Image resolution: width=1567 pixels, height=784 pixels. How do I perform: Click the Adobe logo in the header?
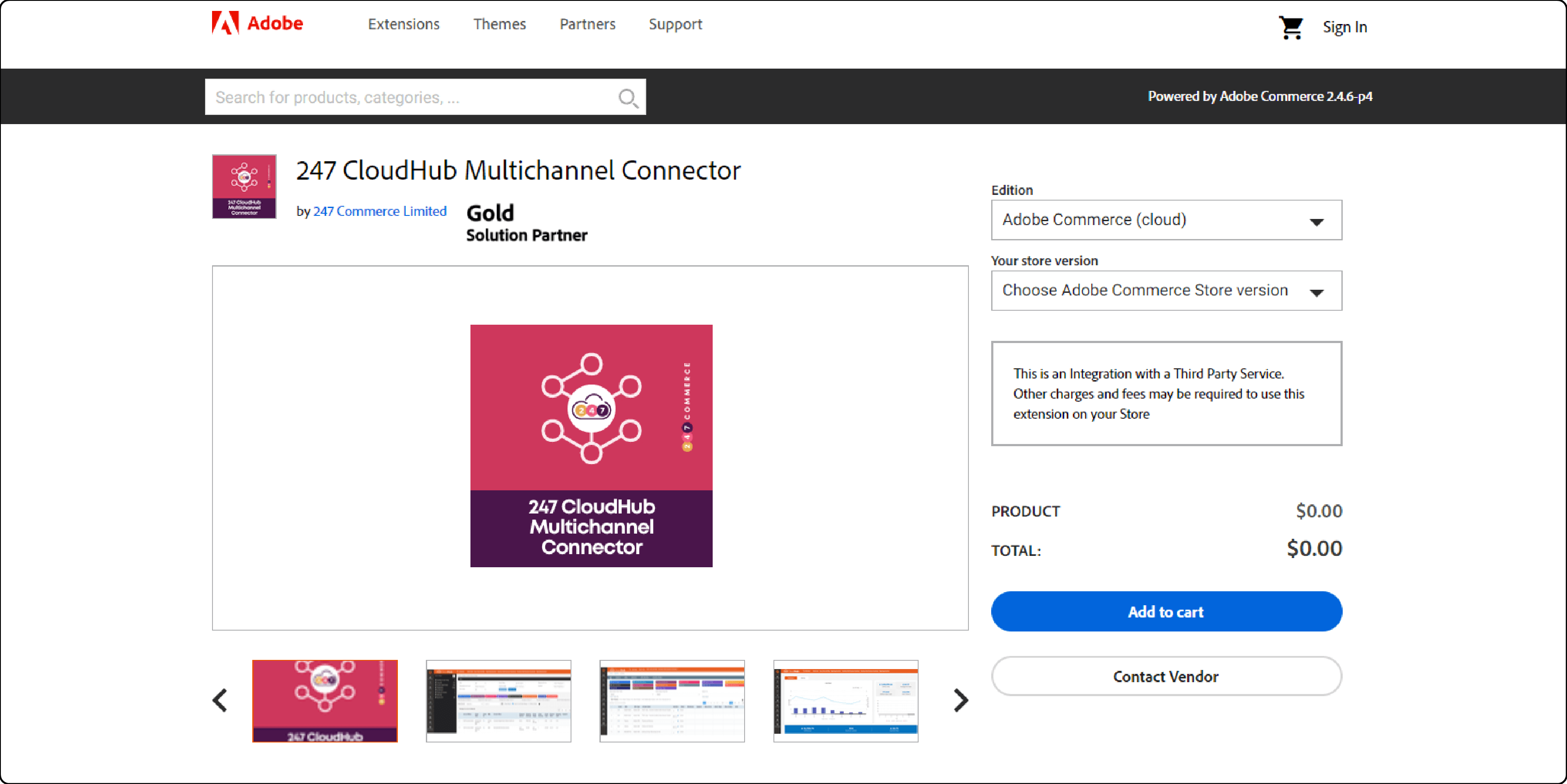point(257,24)
